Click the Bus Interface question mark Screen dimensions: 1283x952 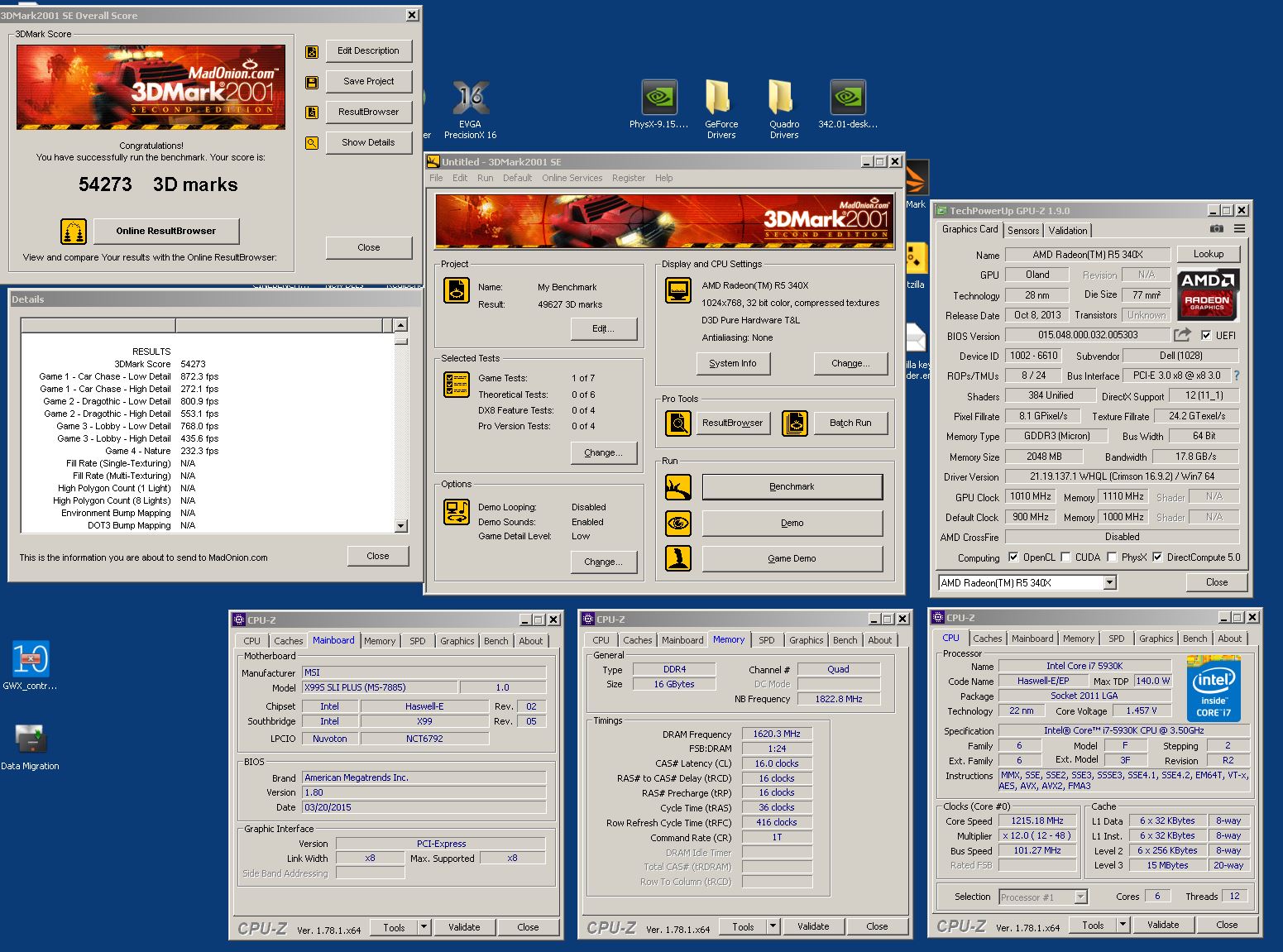pos(1237,376)
